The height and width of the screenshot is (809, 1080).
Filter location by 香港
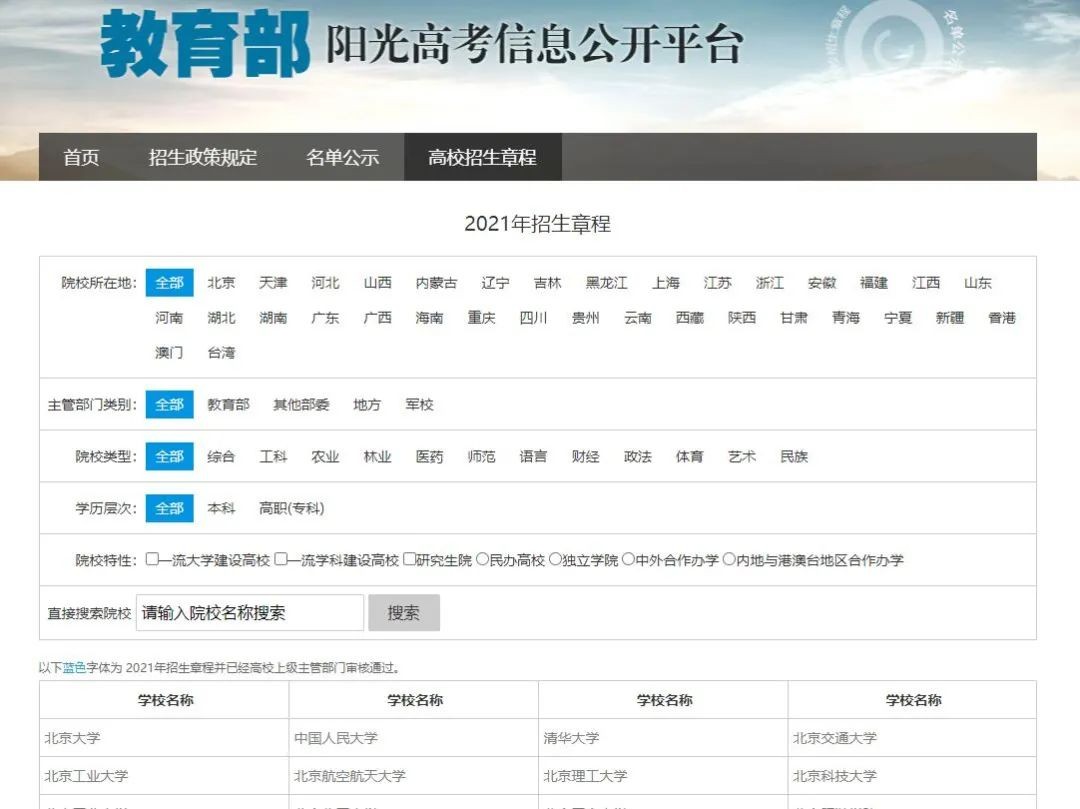tap(1002, 318)
